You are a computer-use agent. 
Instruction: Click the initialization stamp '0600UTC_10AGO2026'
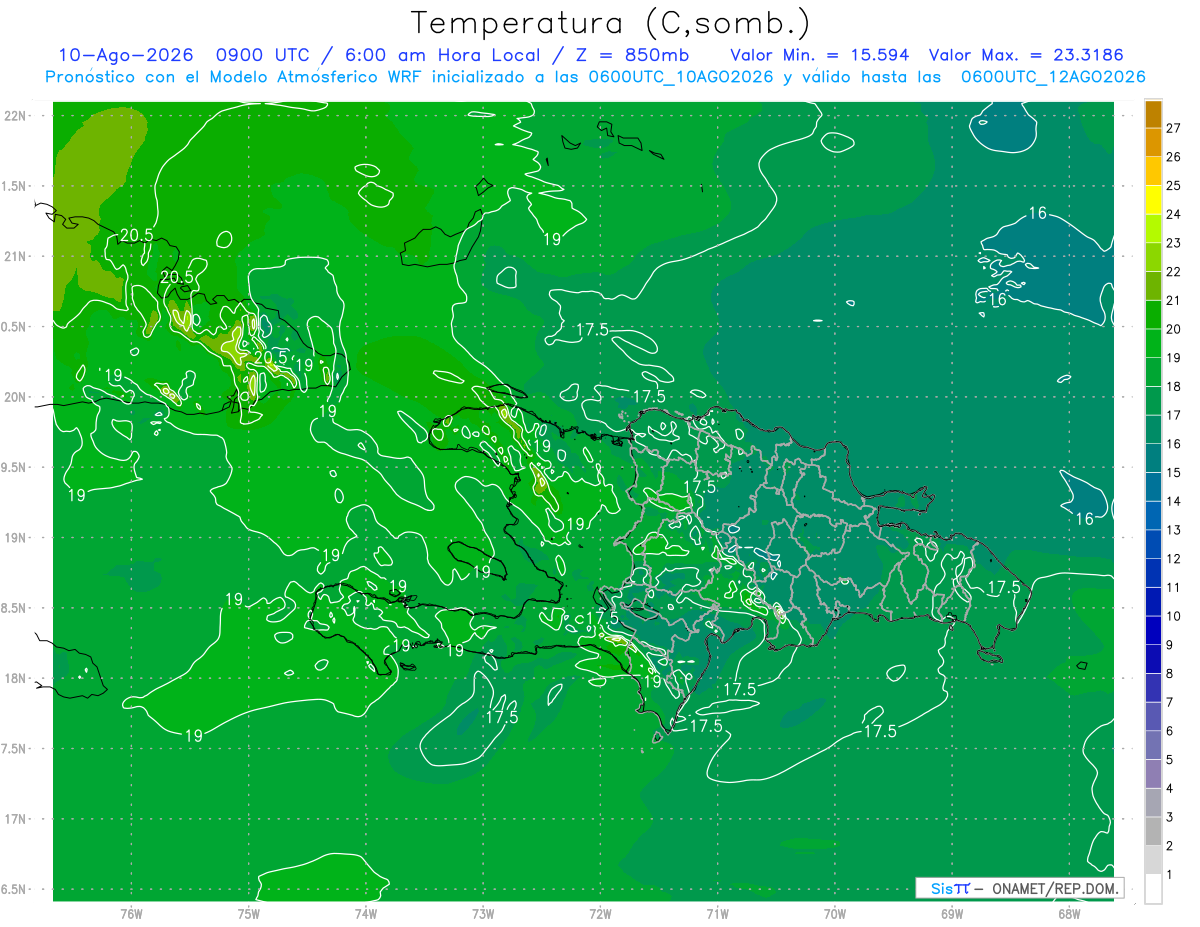click(x=680, y=77)
